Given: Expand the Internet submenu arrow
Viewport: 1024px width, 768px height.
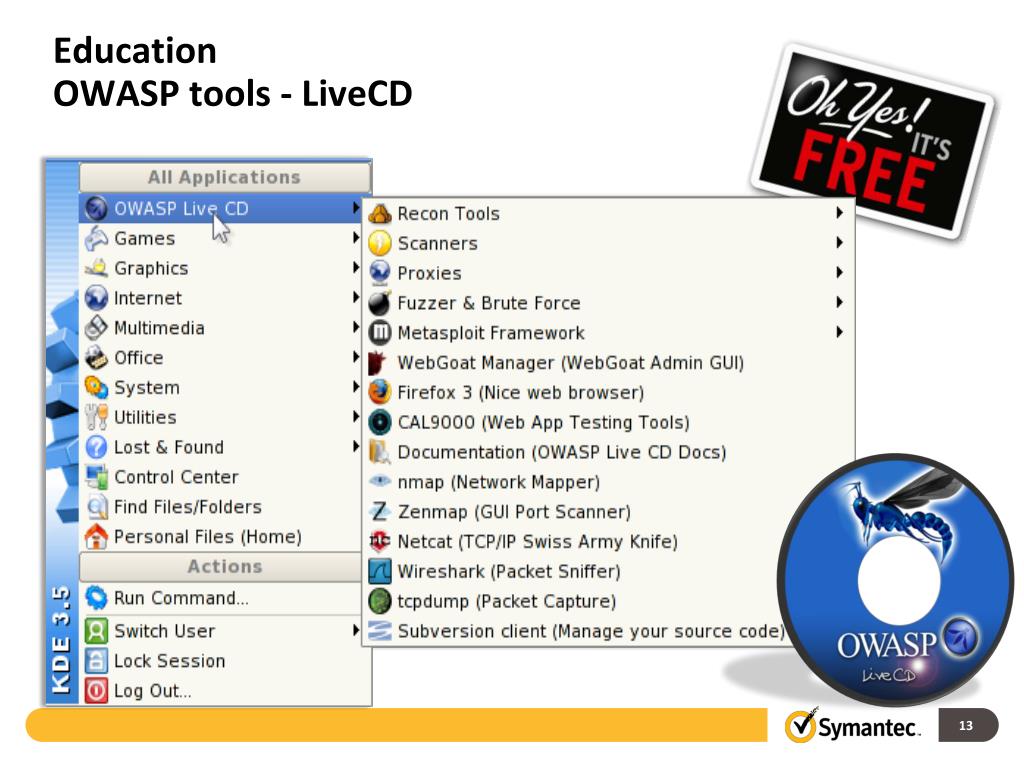Looking at the screenshot, I should (x=356, y=297).
